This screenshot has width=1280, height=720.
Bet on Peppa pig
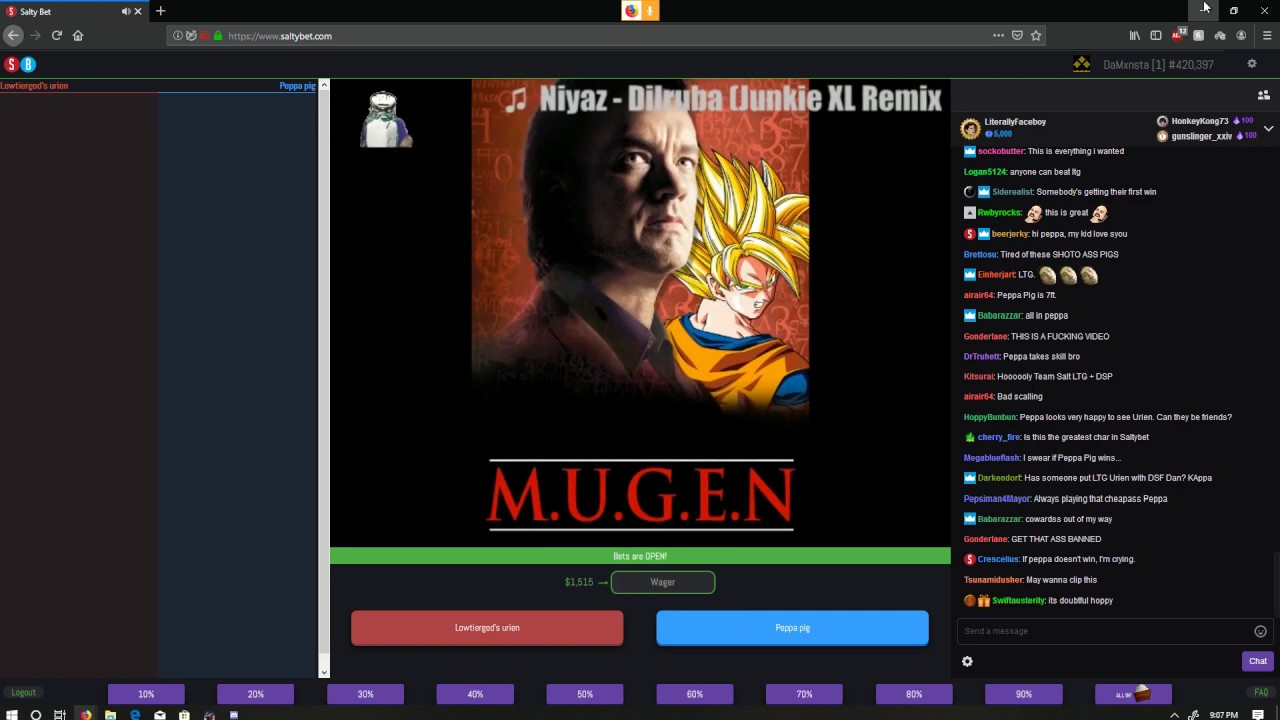point(792,628)
